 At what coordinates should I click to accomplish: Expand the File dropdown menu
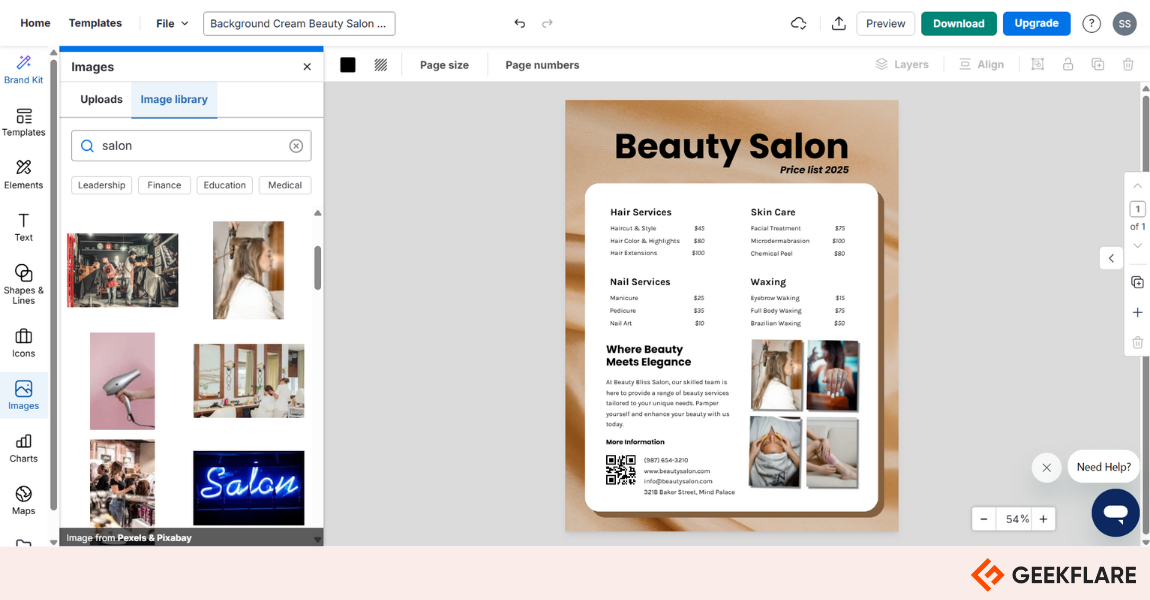[x=172, y=23]
